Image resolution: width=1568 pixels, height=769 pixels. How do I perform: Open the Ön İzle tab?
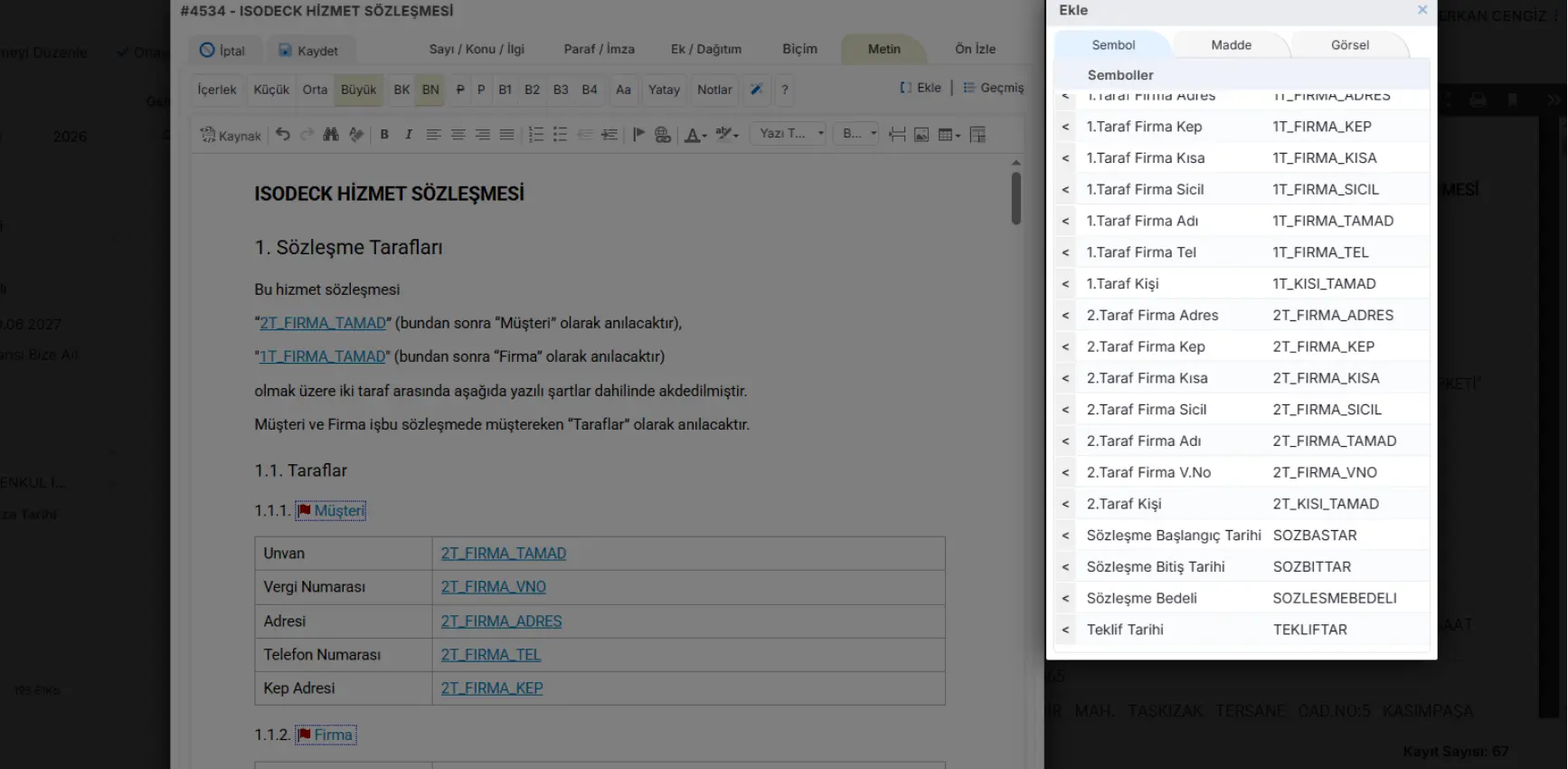click(975, 49)
